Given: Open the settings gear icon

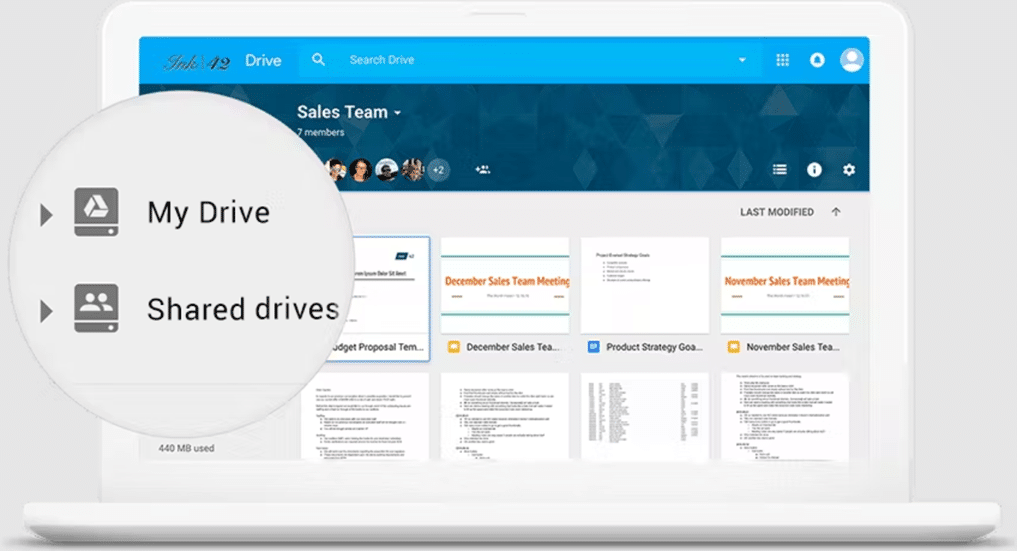Looking at the screenshot, I should point(849,170).
